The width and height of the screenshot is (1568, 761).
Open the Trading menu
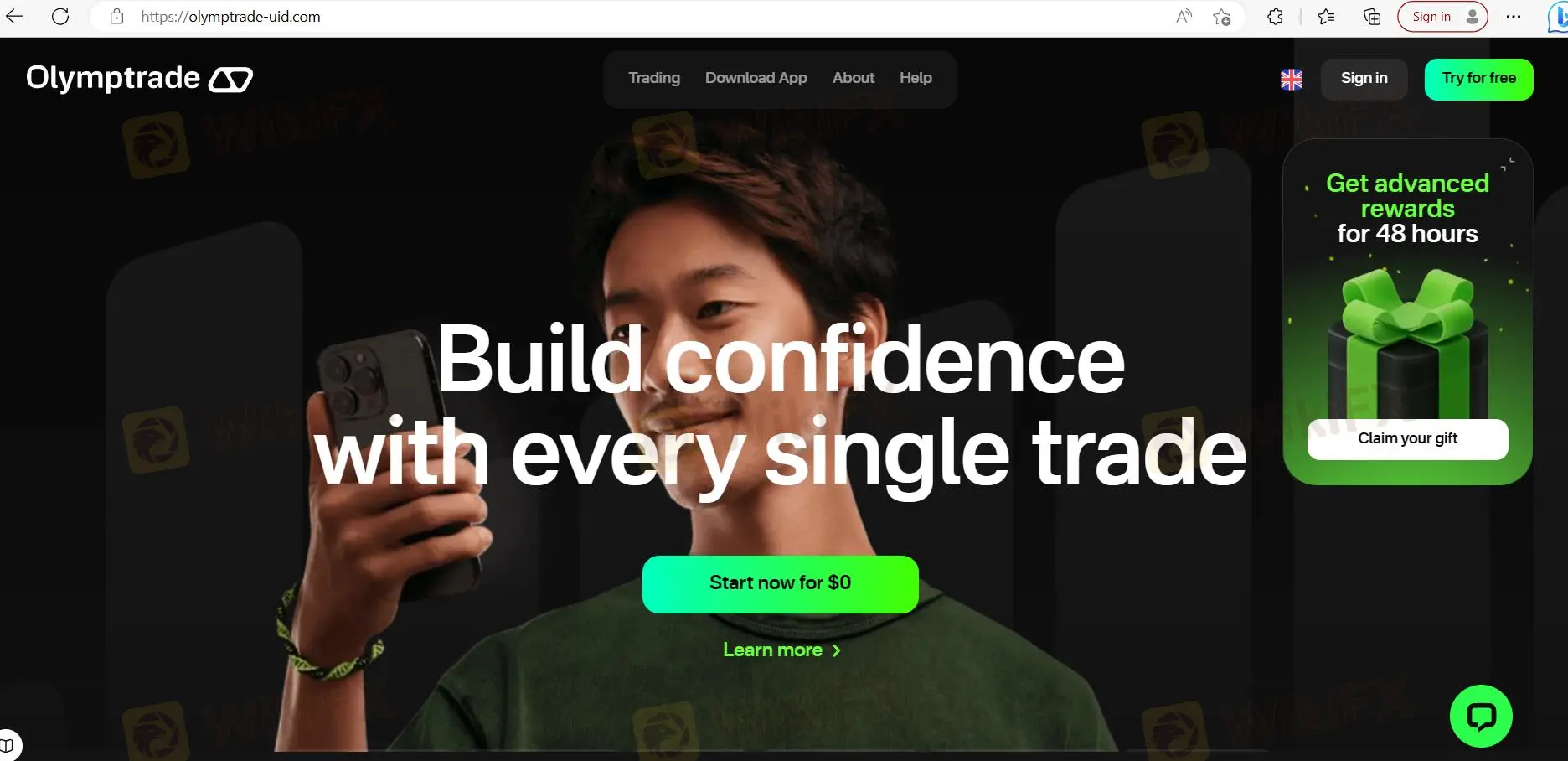pyautogui.click(x=654, y=78)
